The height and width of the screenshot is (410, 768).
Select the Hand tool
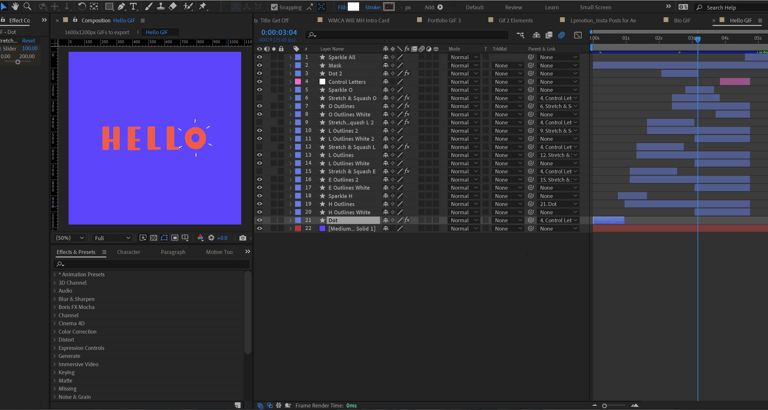(15, 7)
